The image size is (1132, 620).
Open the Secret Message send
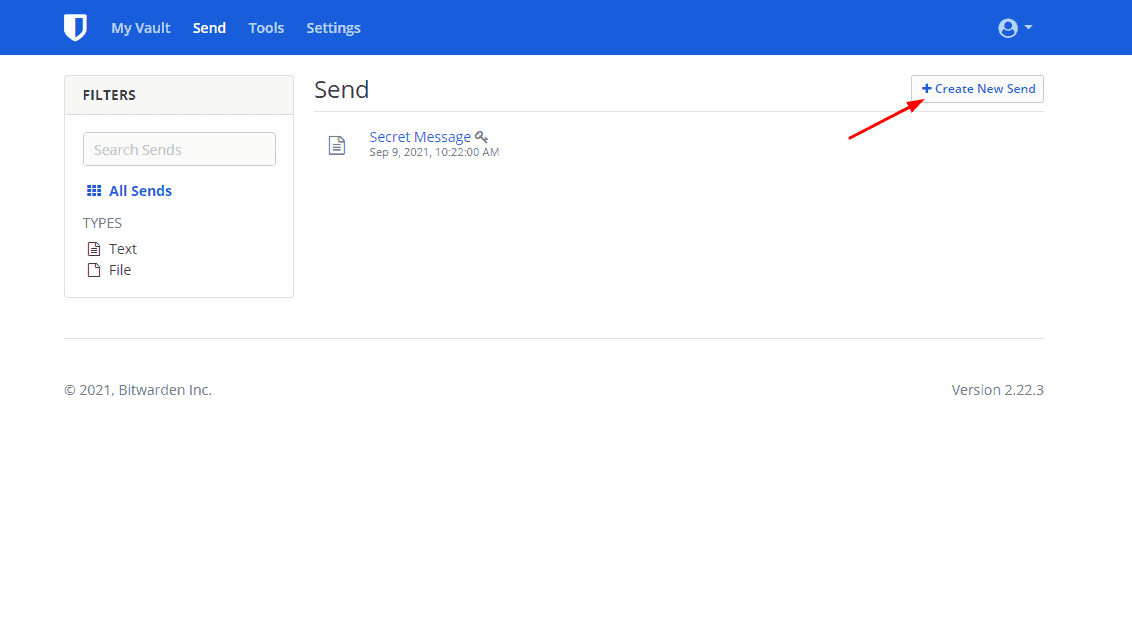pos(420,137)
